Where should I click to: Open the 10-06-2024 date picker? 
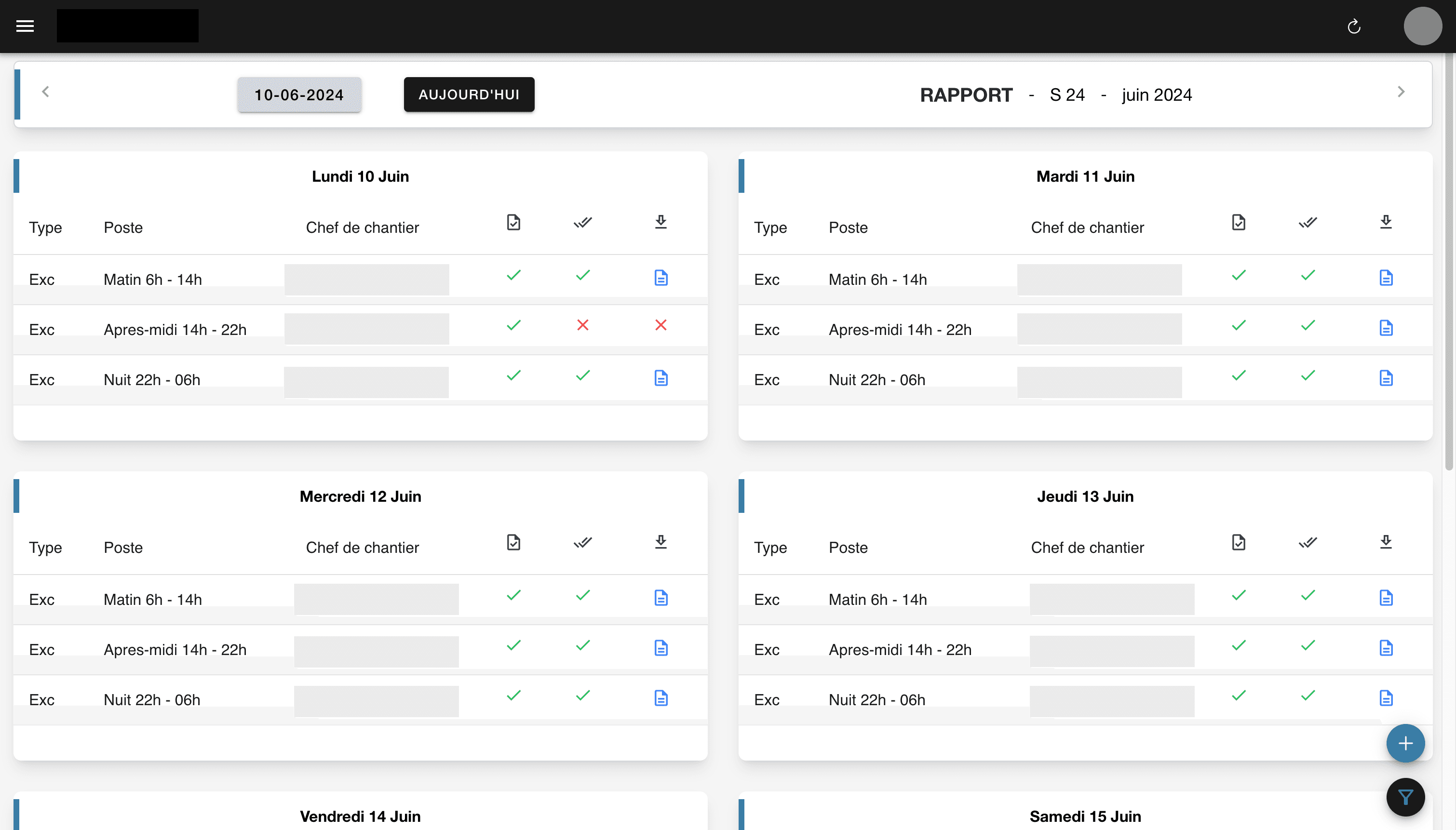point(299,94)
